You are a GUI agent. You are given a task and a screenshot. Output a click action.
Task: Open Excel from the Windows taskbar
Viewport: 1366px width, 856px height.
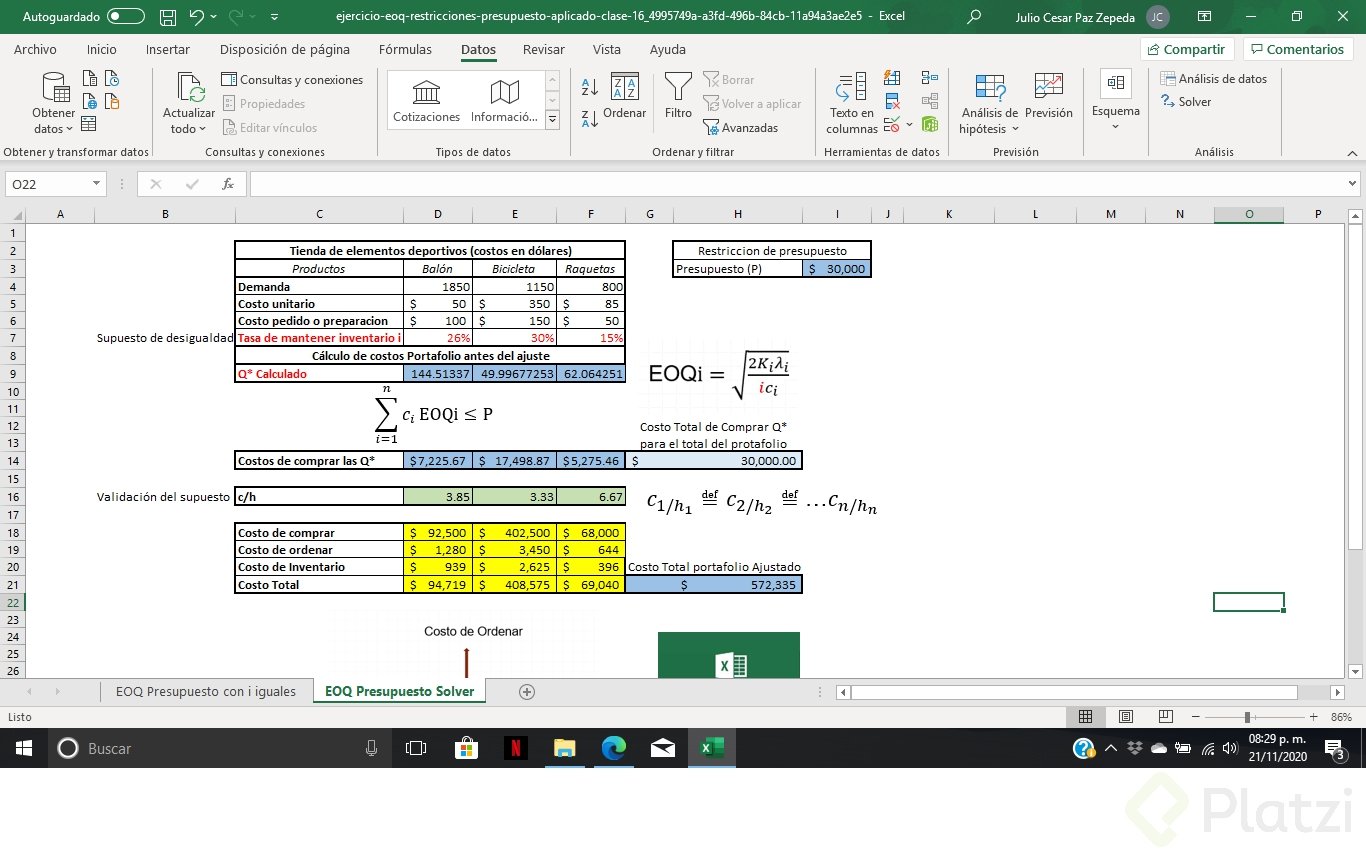711,748
